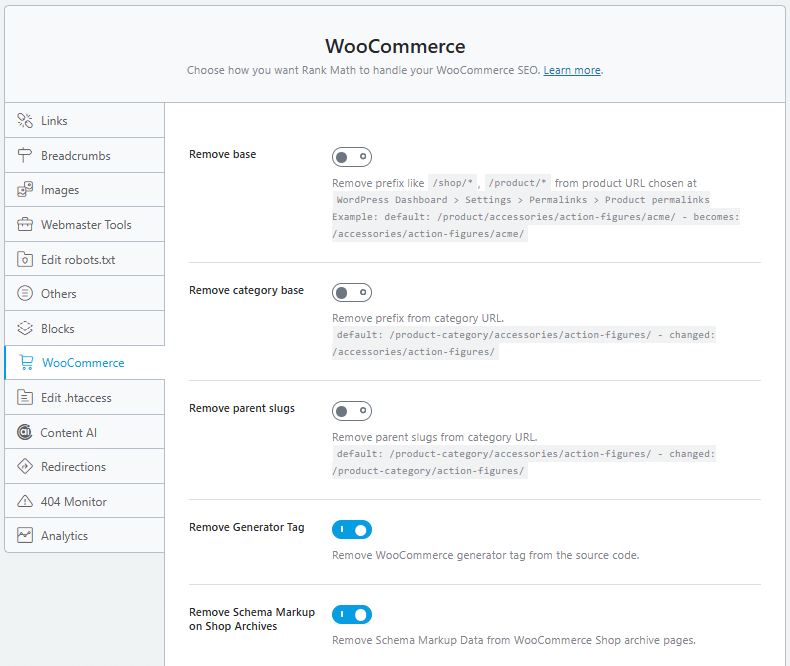Enable the Remove parent slugs toggle
Viewport: 790px width, 666px height.
(x=352, y=411)
